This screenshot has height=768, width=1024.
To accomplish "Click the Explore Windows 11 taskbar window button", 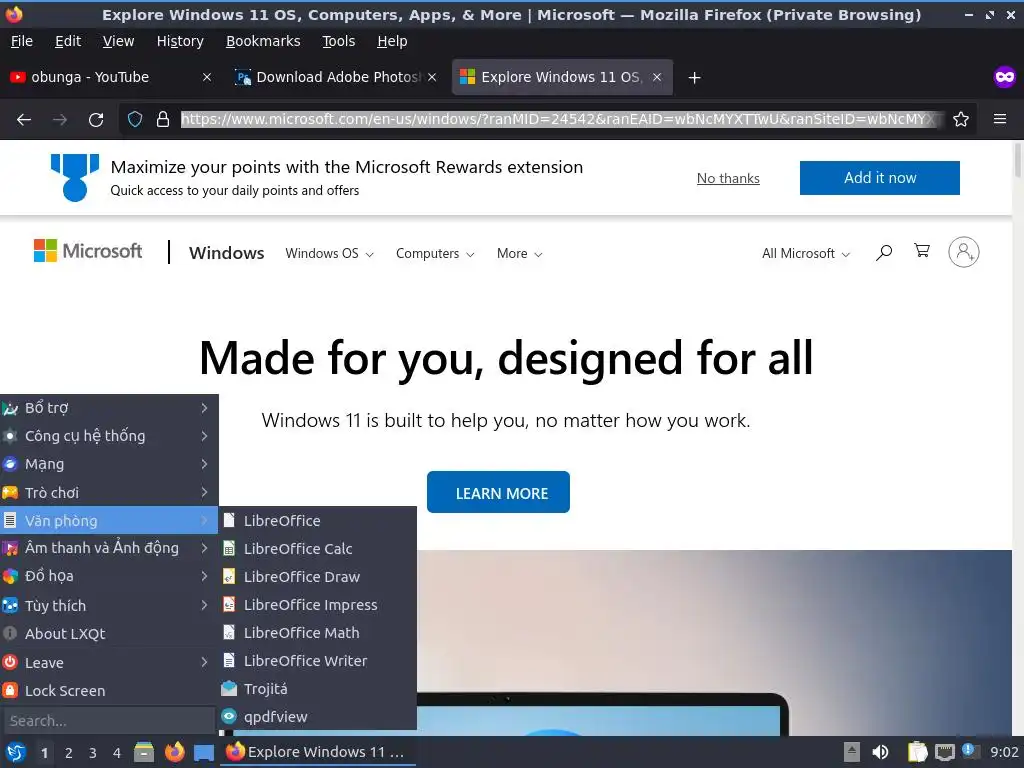I will coord(318,752).
